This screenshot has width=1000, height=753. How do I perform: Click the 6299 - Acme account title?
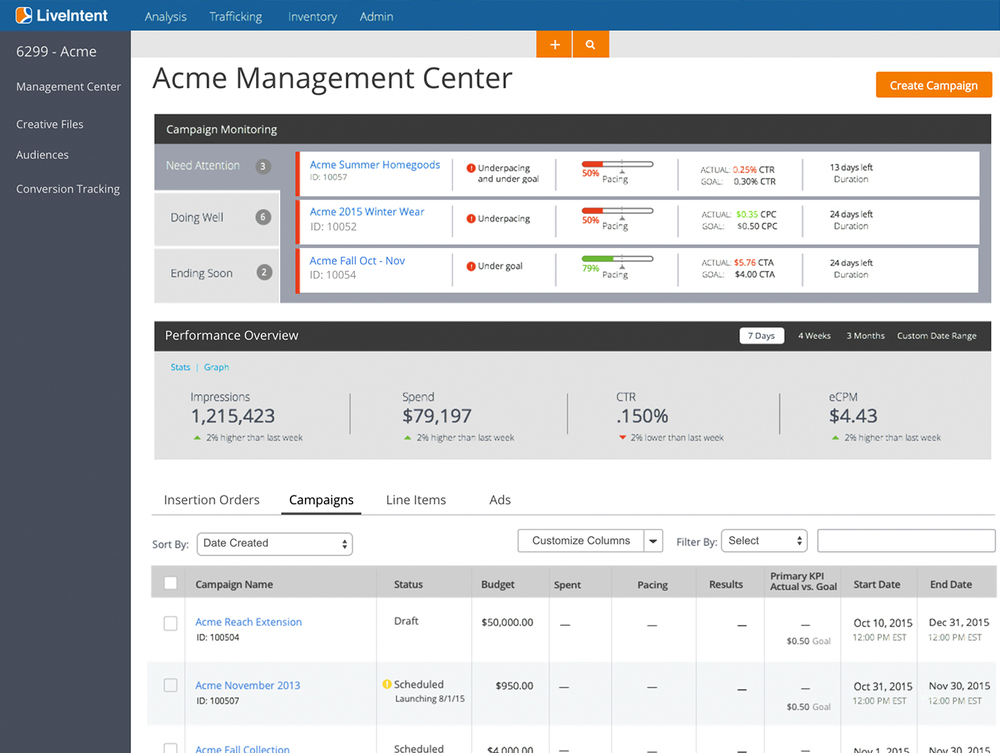(56, 52)
